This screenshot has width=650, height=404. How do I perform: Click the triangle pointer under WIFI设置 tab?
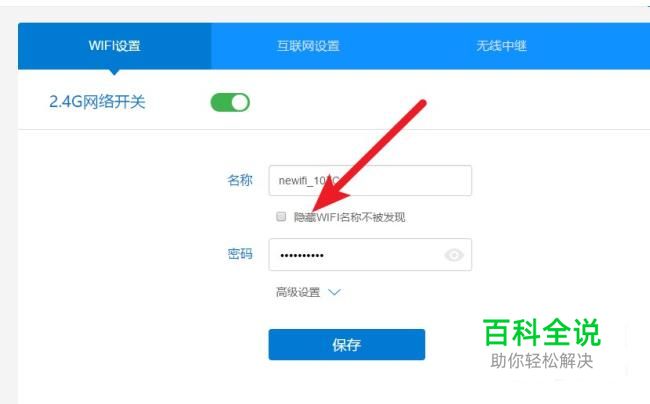[x=114, y=72]
